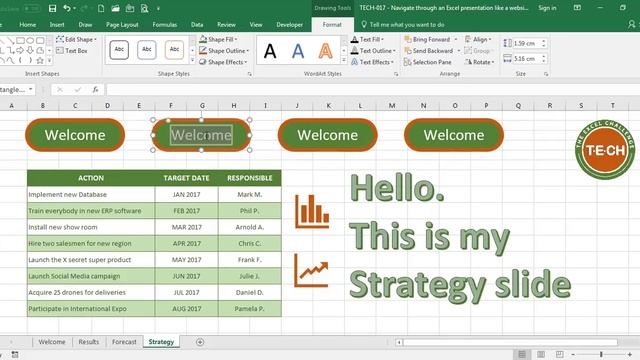
Task: Click the Open folder icon in the quick access toolbar
Action: click(x=115, y=8)
